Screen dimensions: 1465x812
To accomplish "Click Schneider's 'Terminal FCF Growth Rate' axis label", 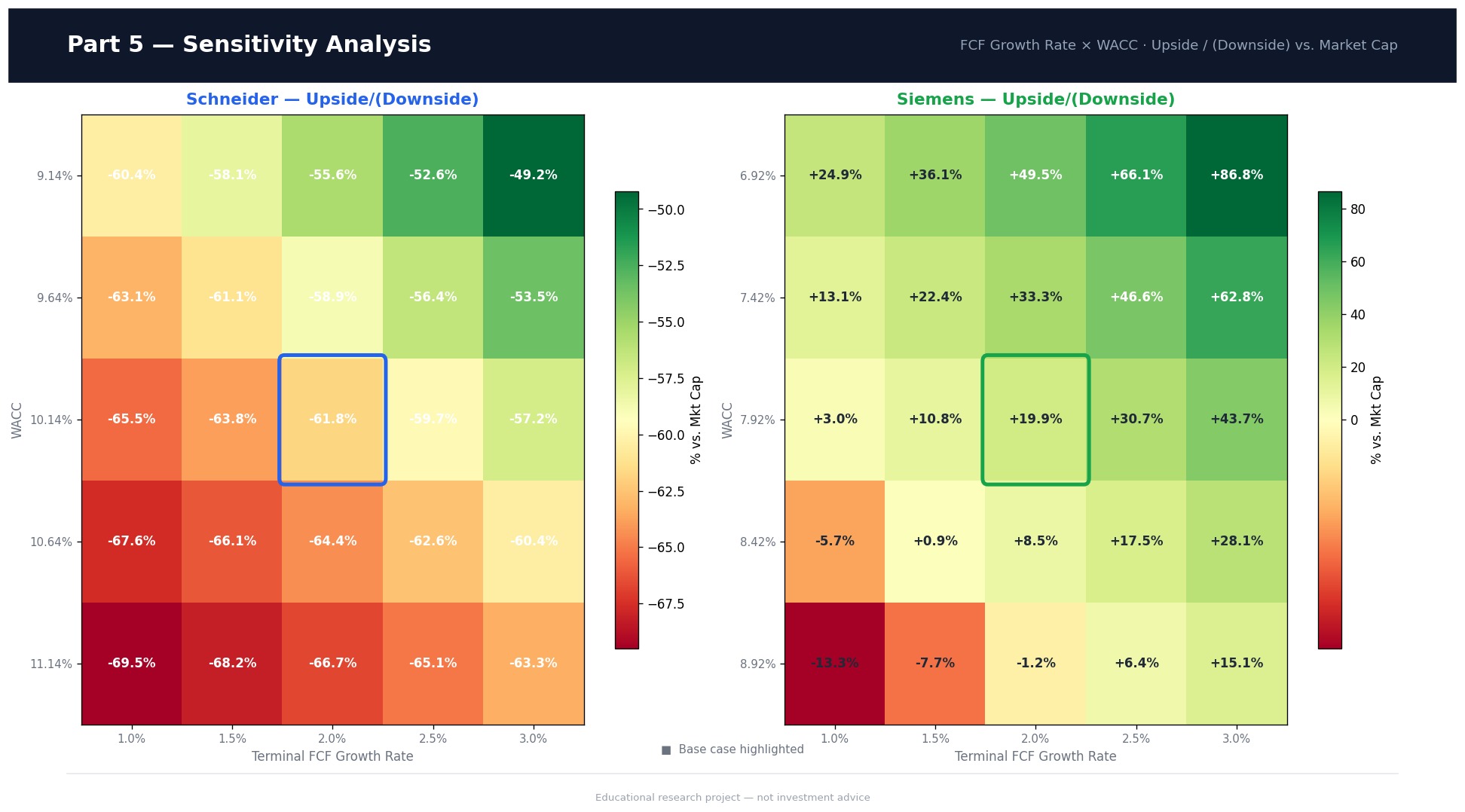I will (332, 756).
